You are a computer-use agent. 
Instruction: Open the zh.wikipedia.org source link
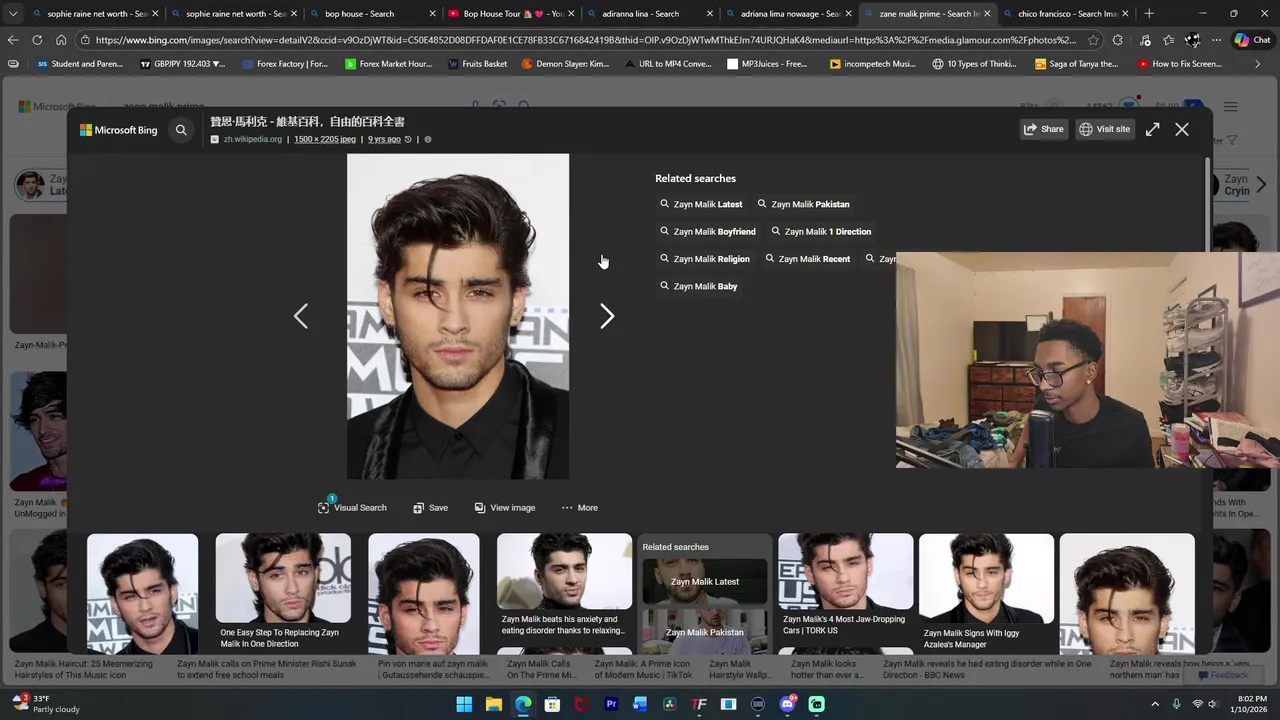pos(252,139)
